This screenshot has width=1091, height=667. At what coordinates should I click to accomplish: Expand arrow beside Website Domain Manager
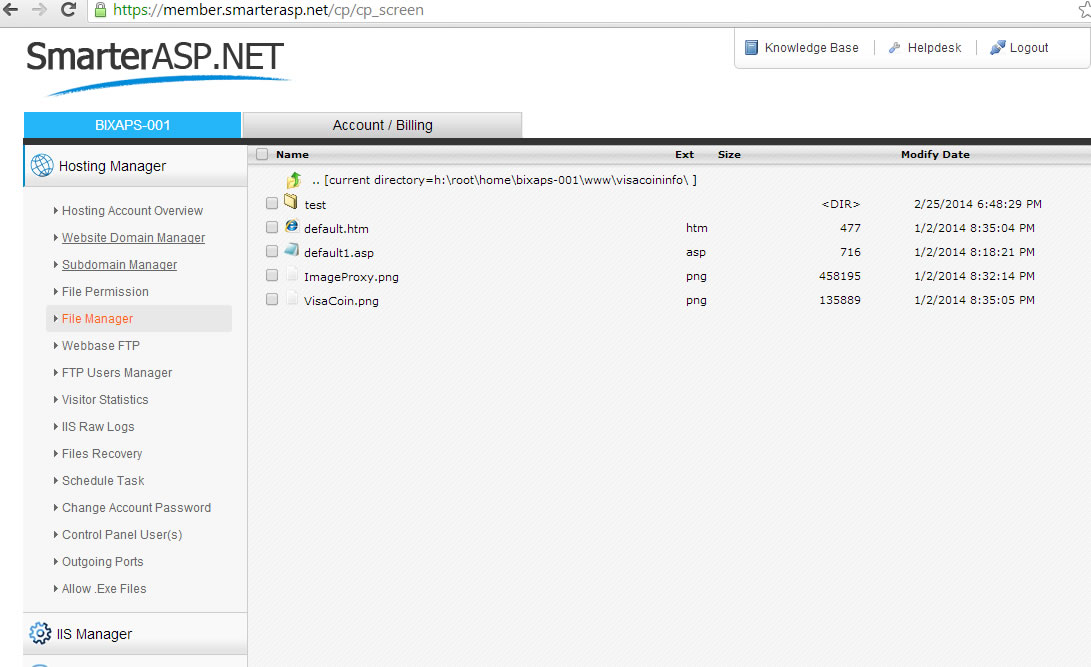click(x=56, y=237)
